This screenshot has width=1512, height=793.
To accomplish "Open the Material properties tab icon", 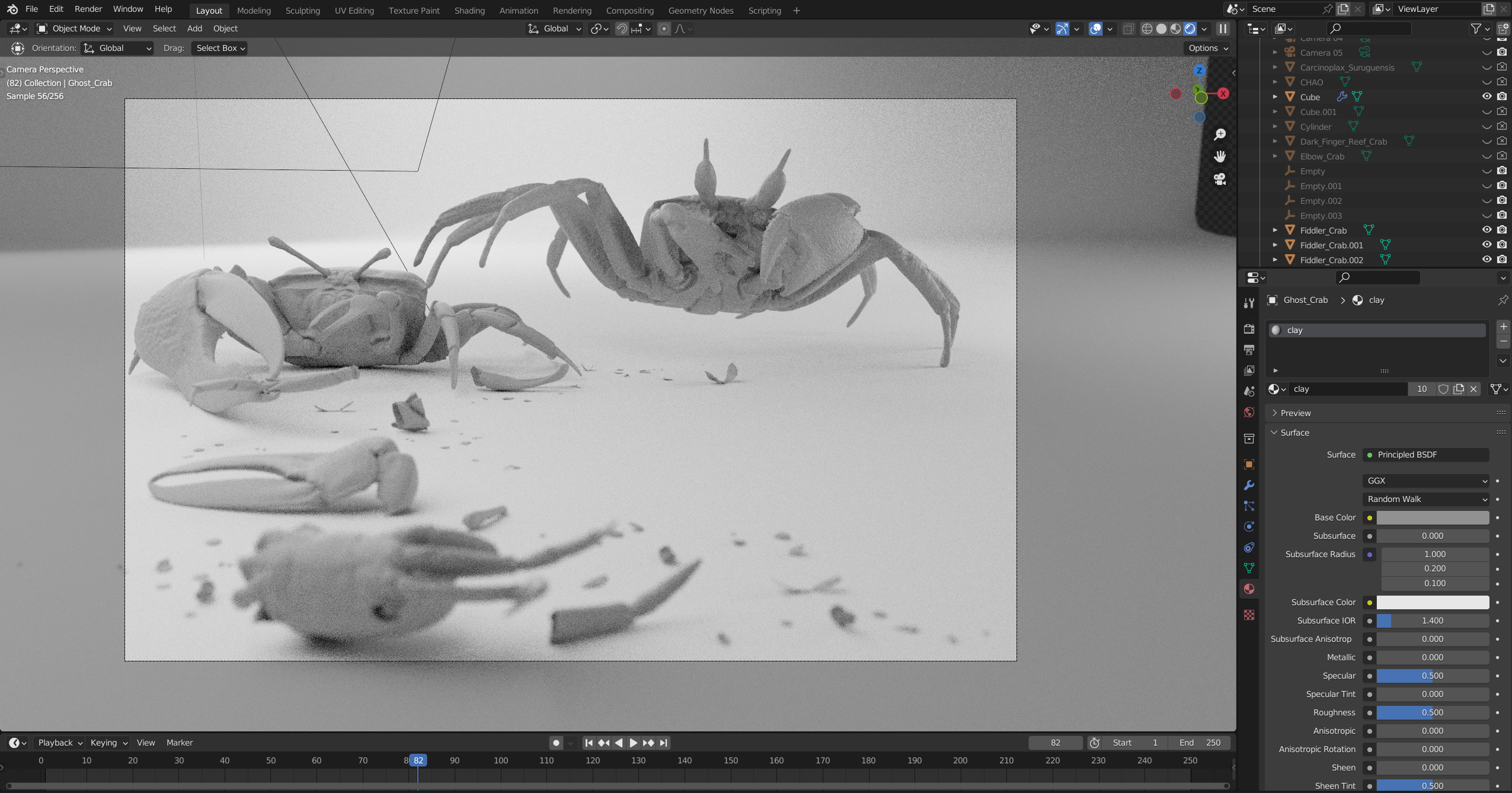I will coord(1249,589).
